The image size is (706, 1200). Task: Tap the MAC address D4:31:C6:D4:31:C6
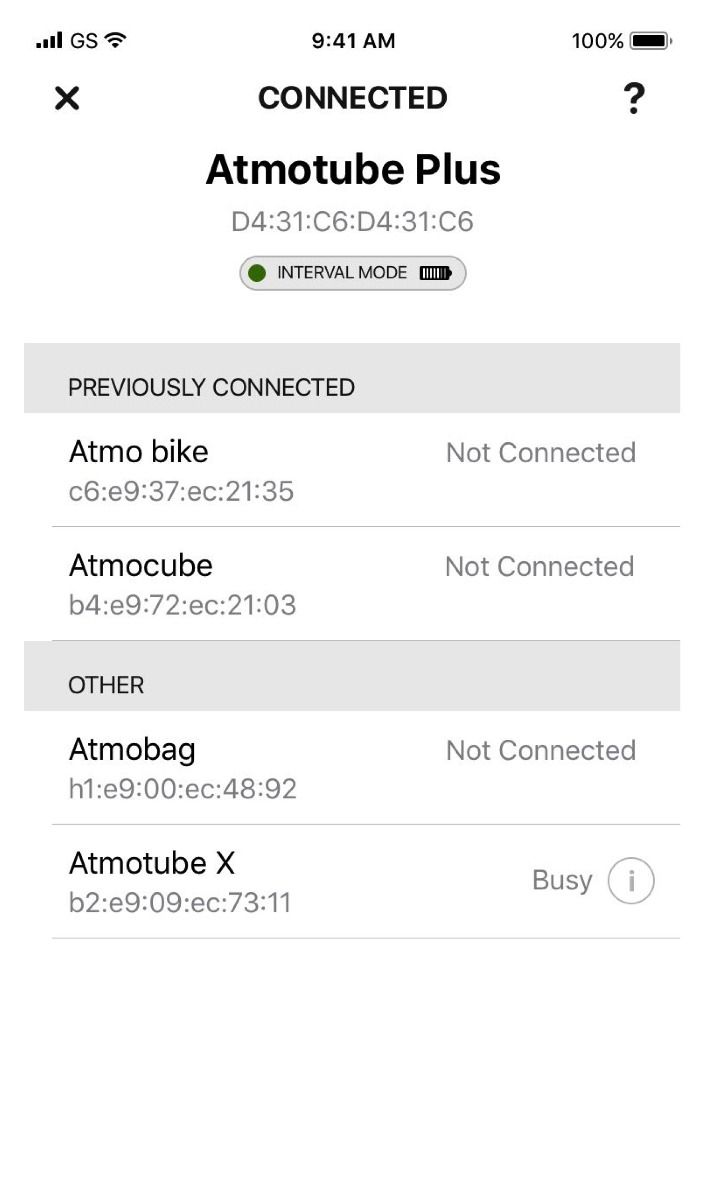pos(352,220)
